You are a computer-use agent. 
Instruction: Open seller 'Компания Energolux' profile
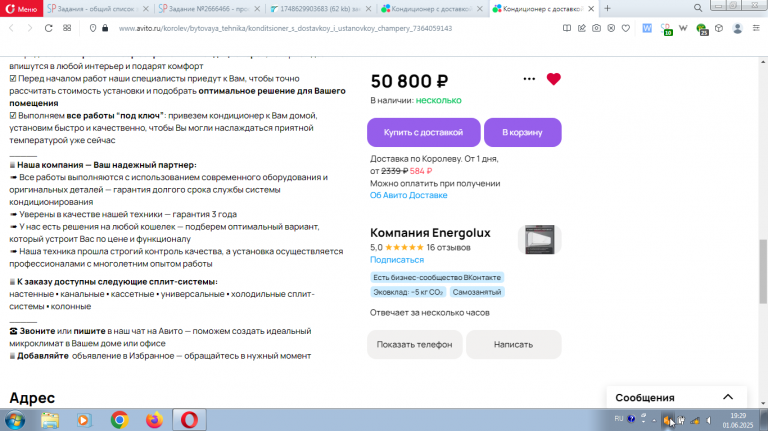click(430, 233)
